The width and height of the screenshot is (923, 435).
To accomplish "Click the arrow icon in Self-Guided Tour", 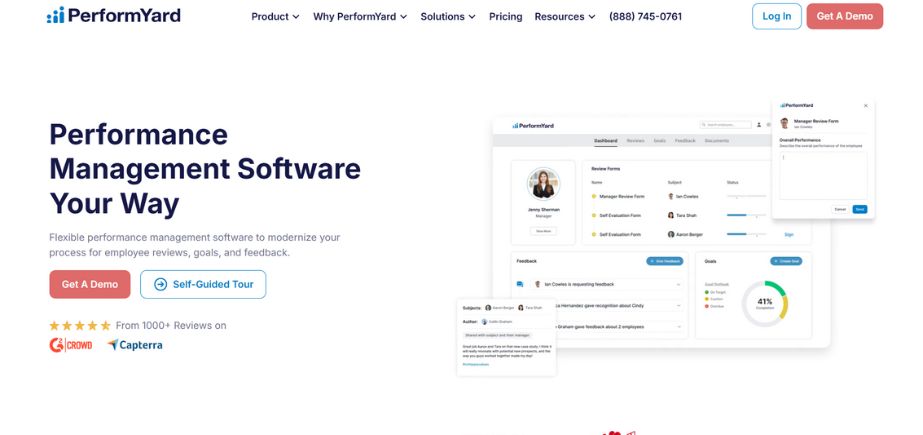I will click(160, 284).
